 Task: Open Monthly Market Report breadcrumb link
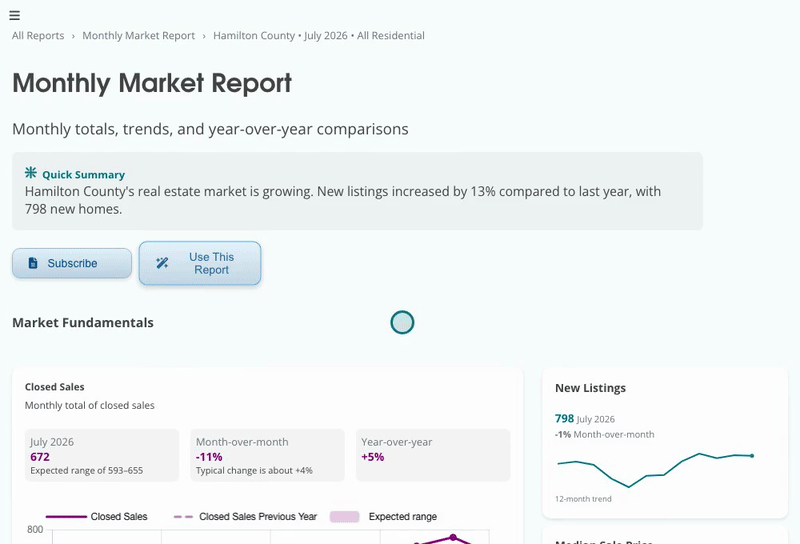[x=138, y=36]
